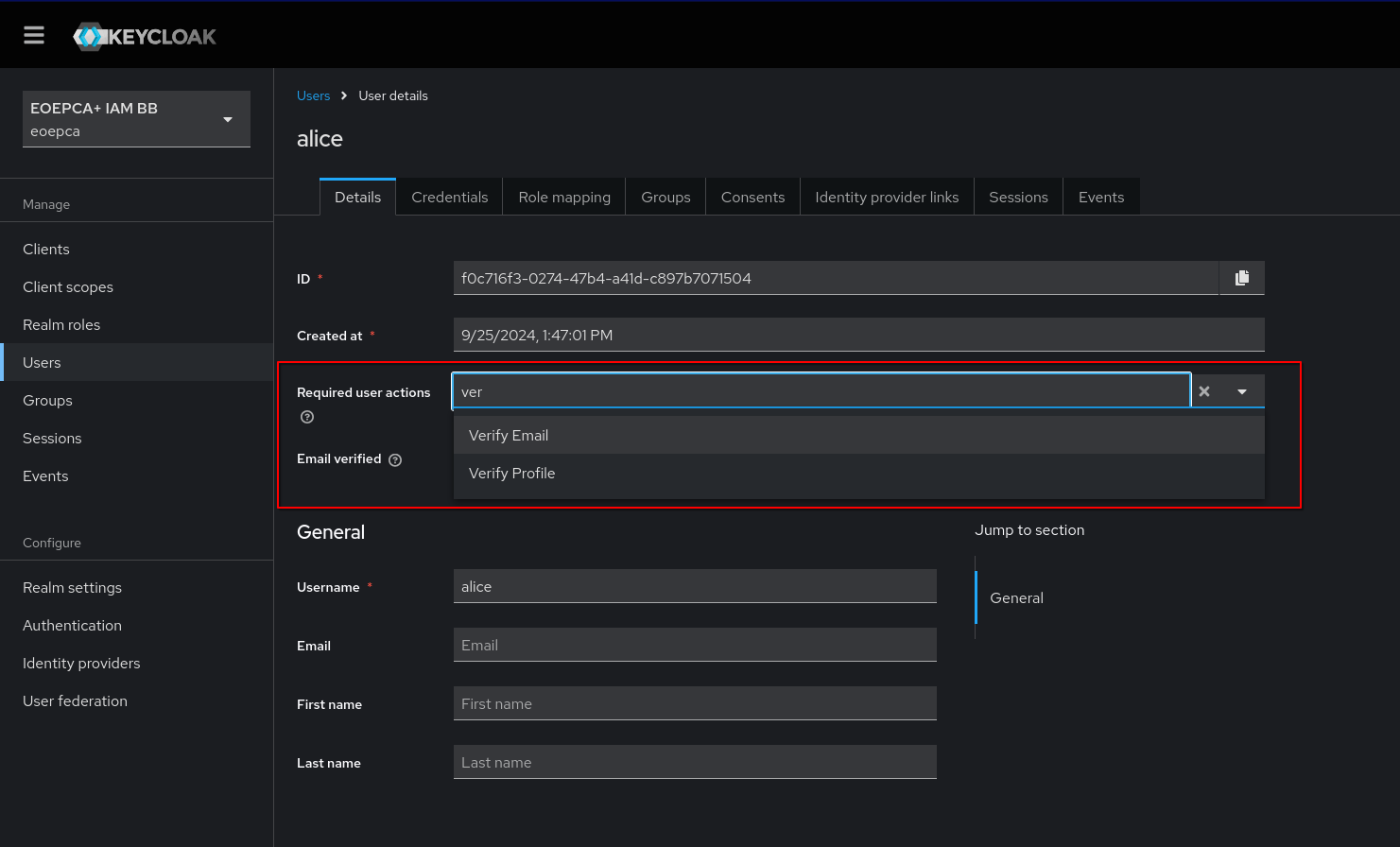The image size is (1400, 847).
Task: Switch to the user Sessions tab
Action: [1018, 197]
